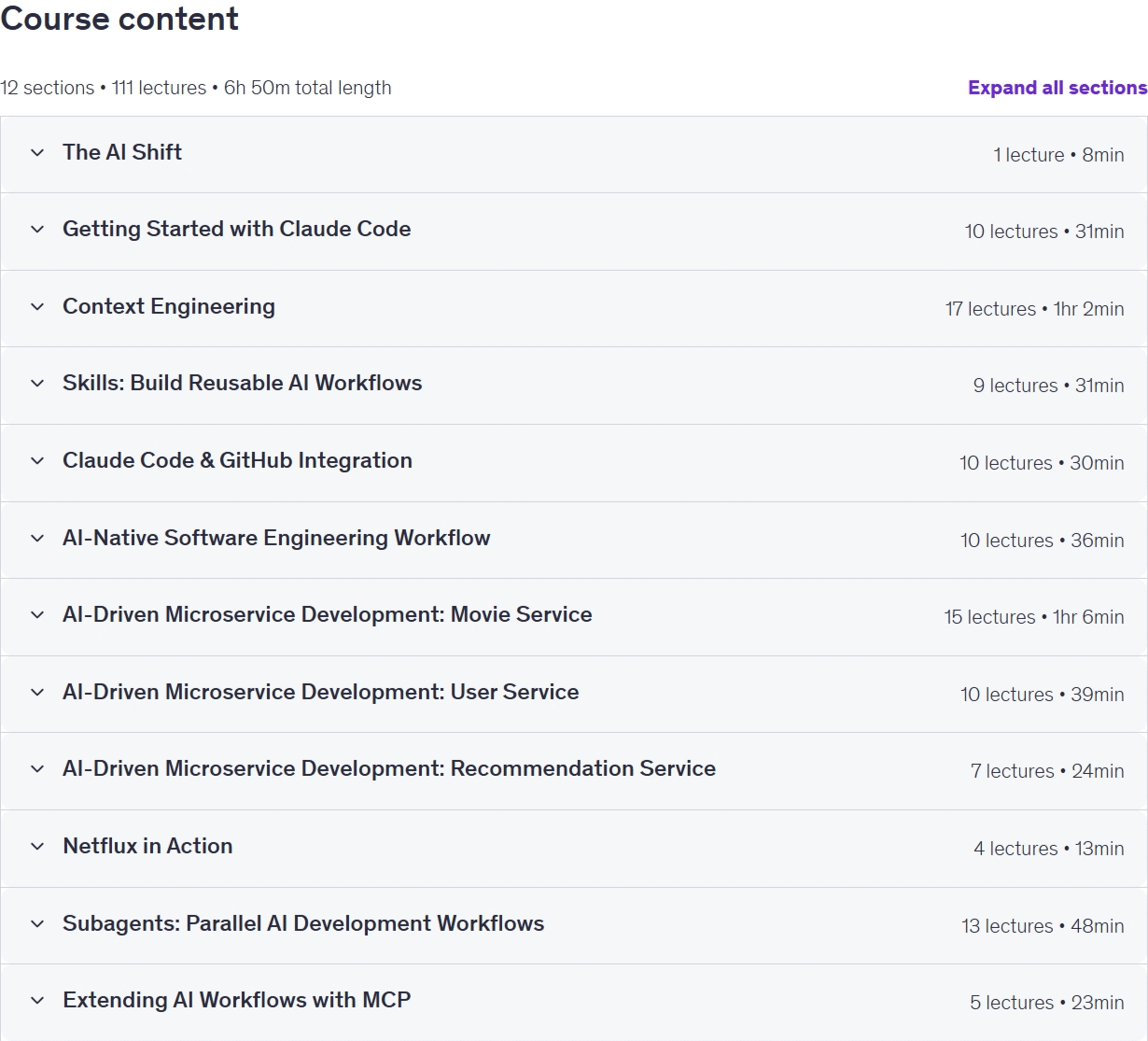Screen dimensions: 1148x1041
Task: Click the '15 lectures • 1hr 6min' label
Action: tap(1034, 617)
